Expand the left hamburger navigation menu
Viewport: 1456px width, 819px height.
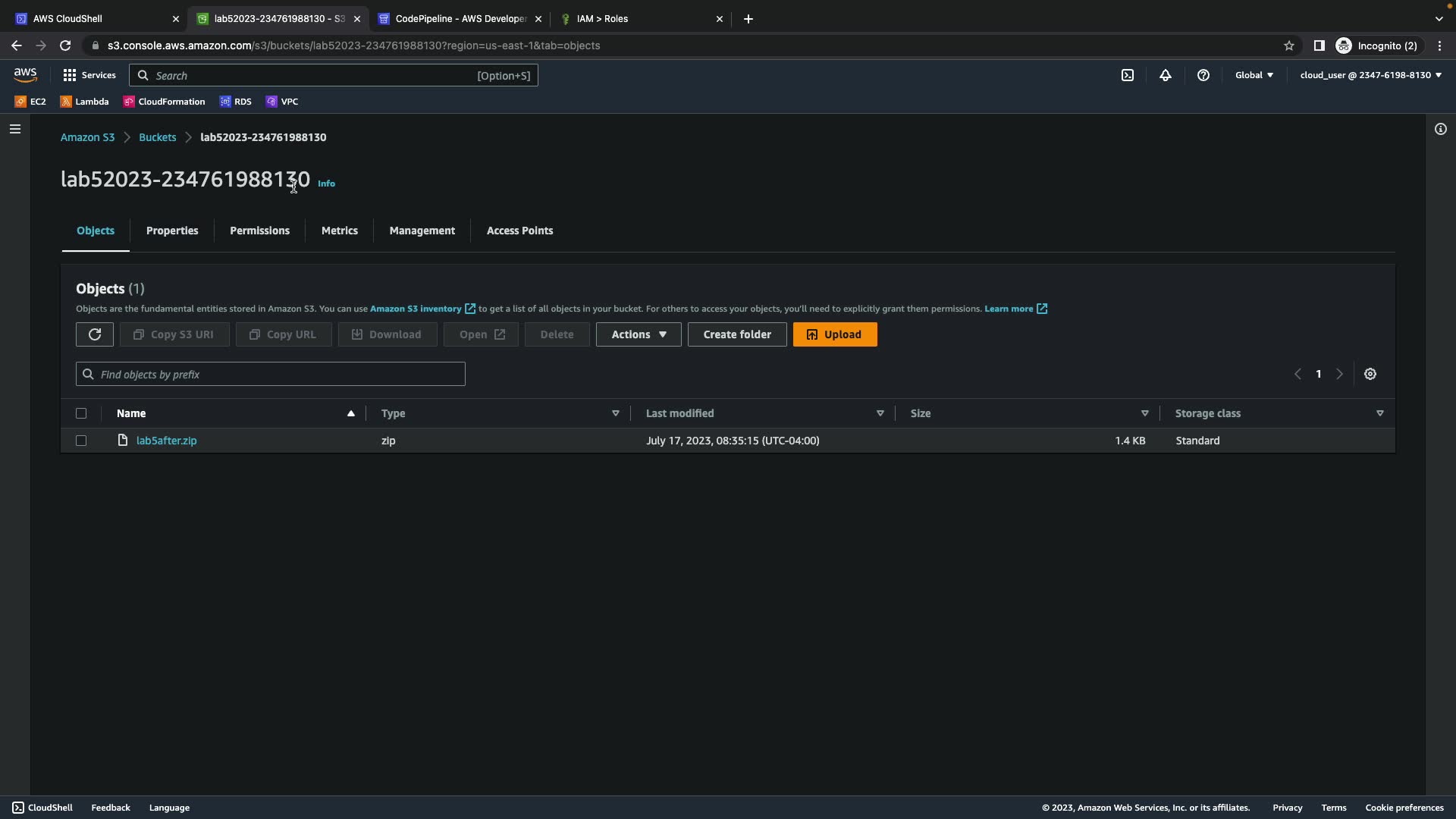tap(15, 129)
